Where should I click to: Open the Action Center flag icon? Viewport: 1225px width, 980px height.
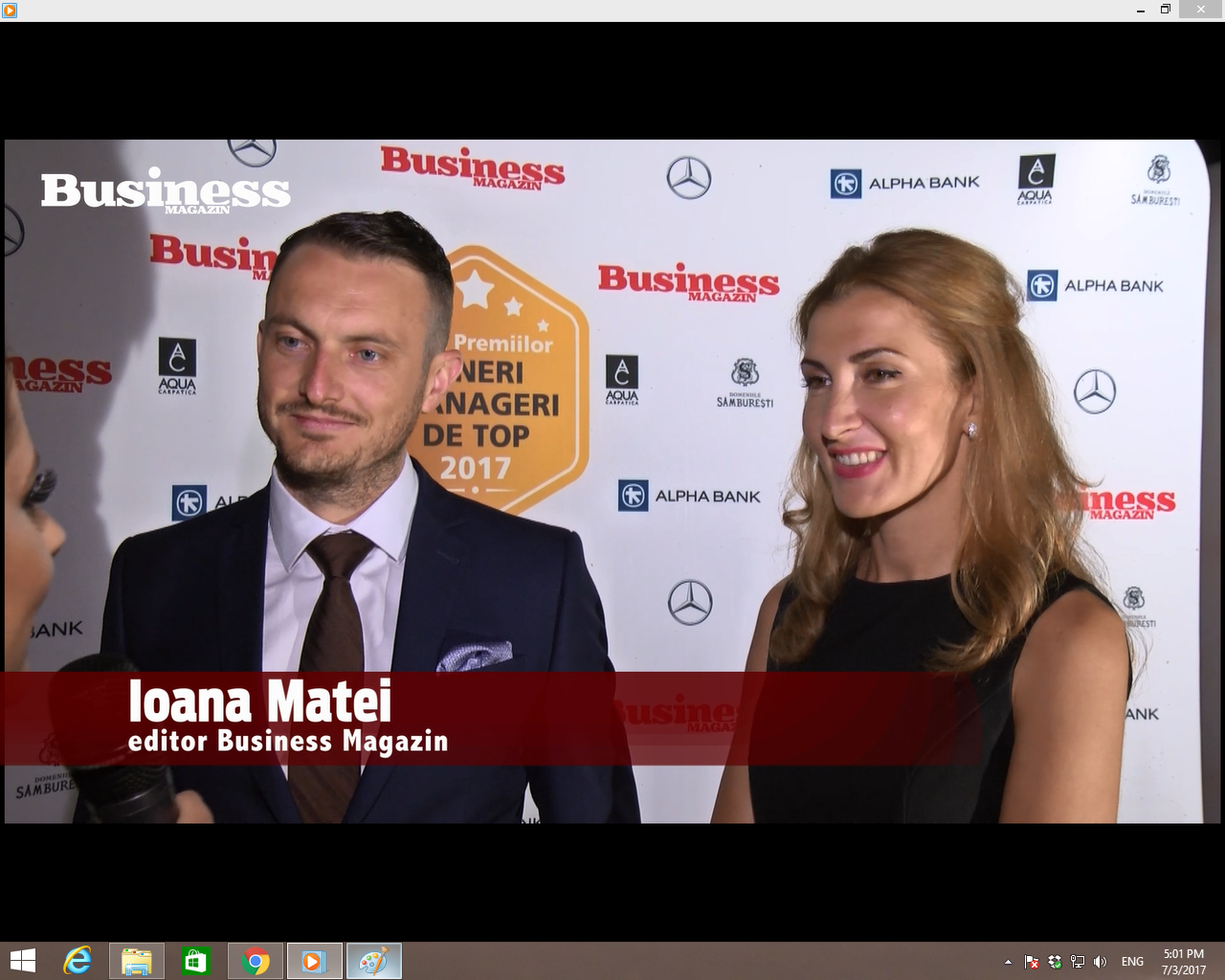click(1032, 962)
